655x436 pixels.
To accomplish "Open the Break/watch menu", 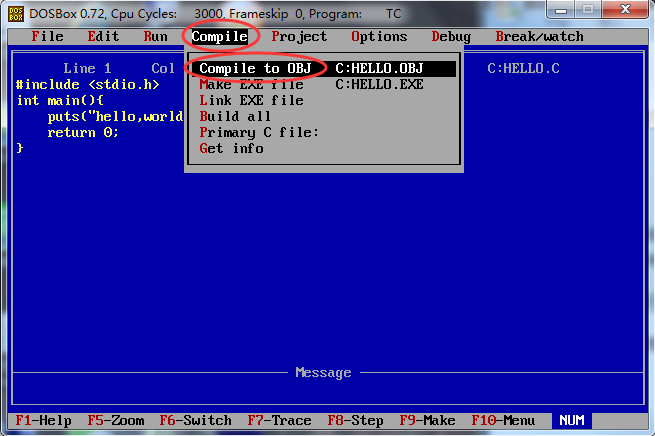I will pos(539,37).
